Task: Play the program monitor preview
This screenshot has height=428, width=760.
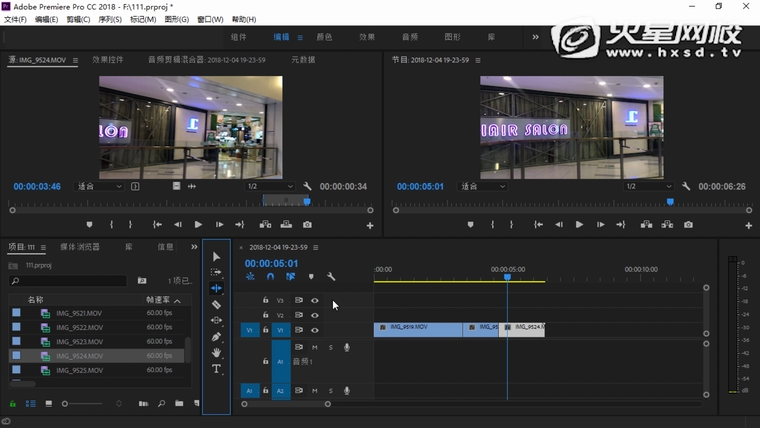Action: [579, 225]
